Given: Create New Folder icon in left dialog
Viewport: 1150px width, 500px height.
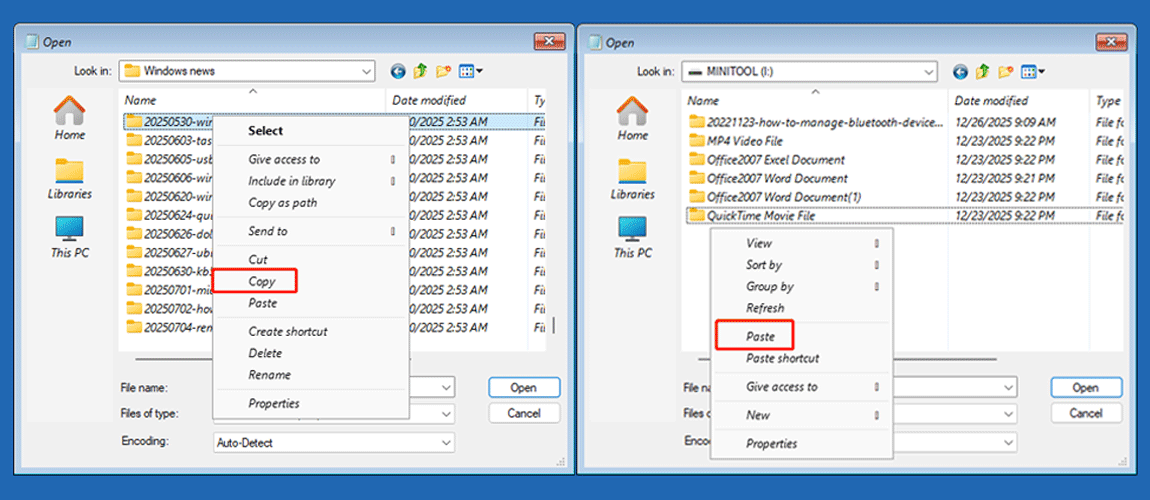Looking at the screenshot, I should tap(443, 71).
